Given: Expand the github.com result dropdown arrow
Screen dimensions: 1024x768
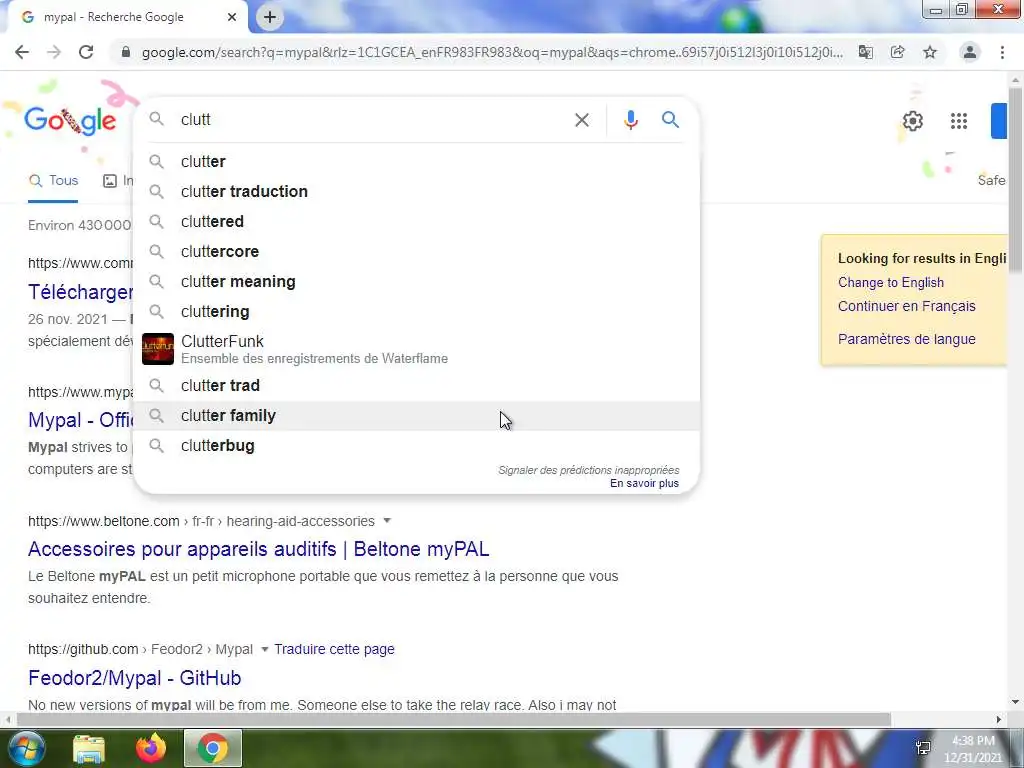Looking at the screenshot, I should (x=264, y=649).
